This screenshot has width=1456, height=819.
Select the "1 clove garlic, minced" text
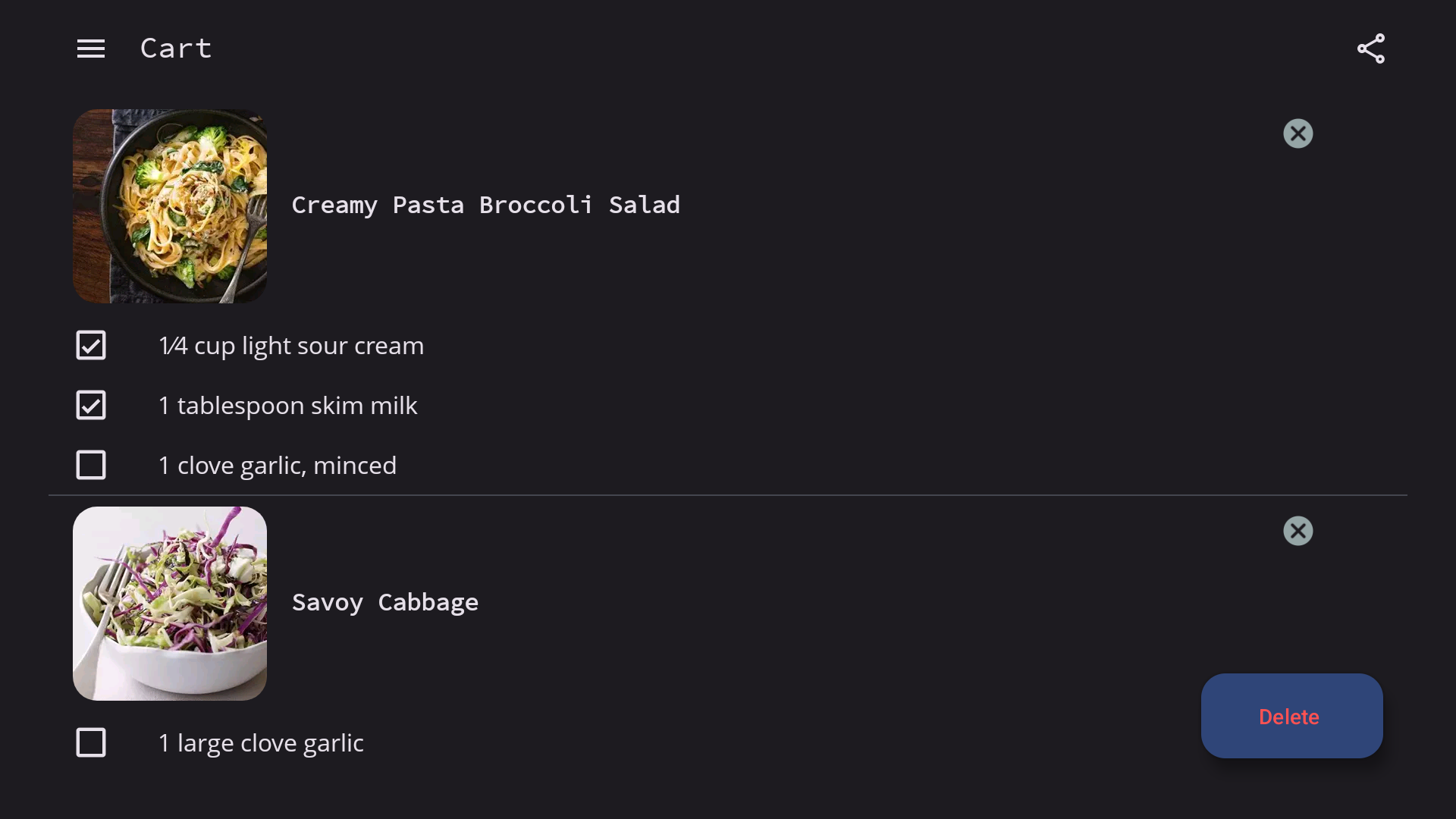tap(278, 466)
